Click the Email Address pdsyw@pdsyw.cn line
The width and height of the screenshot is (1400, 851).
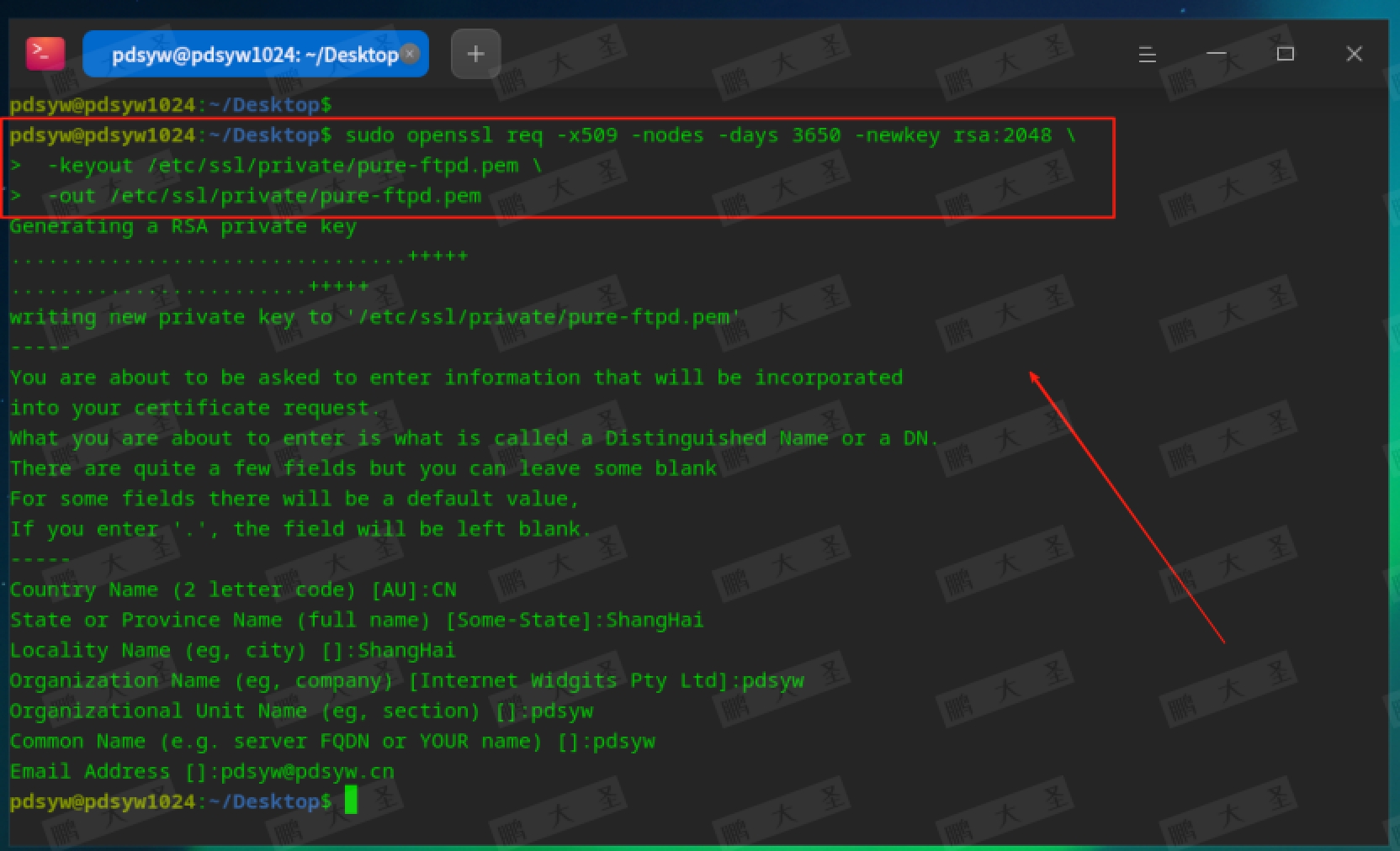click(202, 771)
